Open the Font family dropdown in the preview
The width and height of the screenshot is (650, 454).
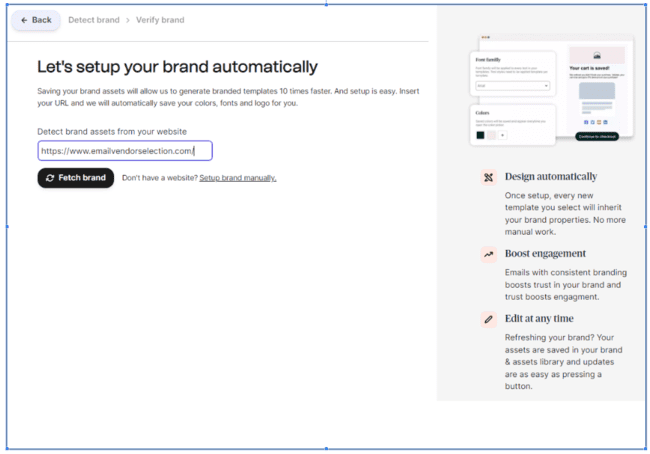tap(512, 86)
